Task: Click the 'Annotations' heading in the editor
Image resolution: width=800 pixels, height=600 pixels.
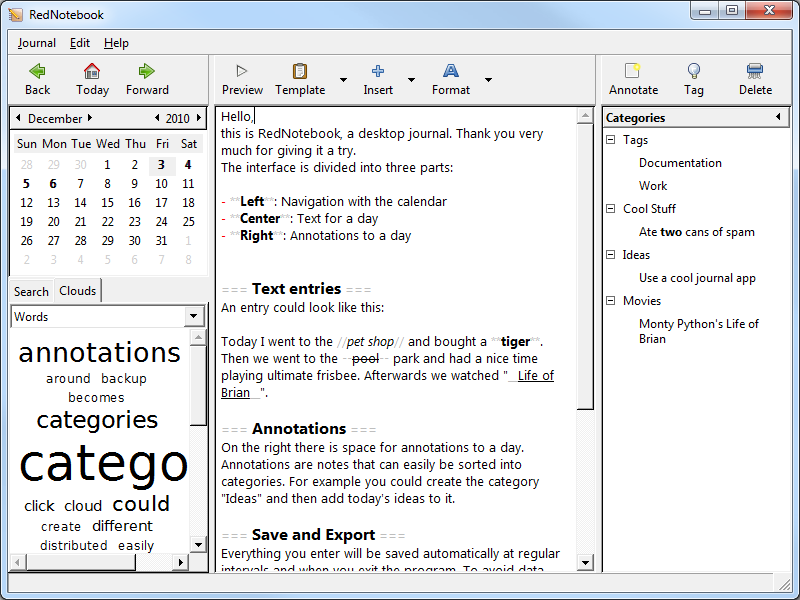Action: coord(299,429)
